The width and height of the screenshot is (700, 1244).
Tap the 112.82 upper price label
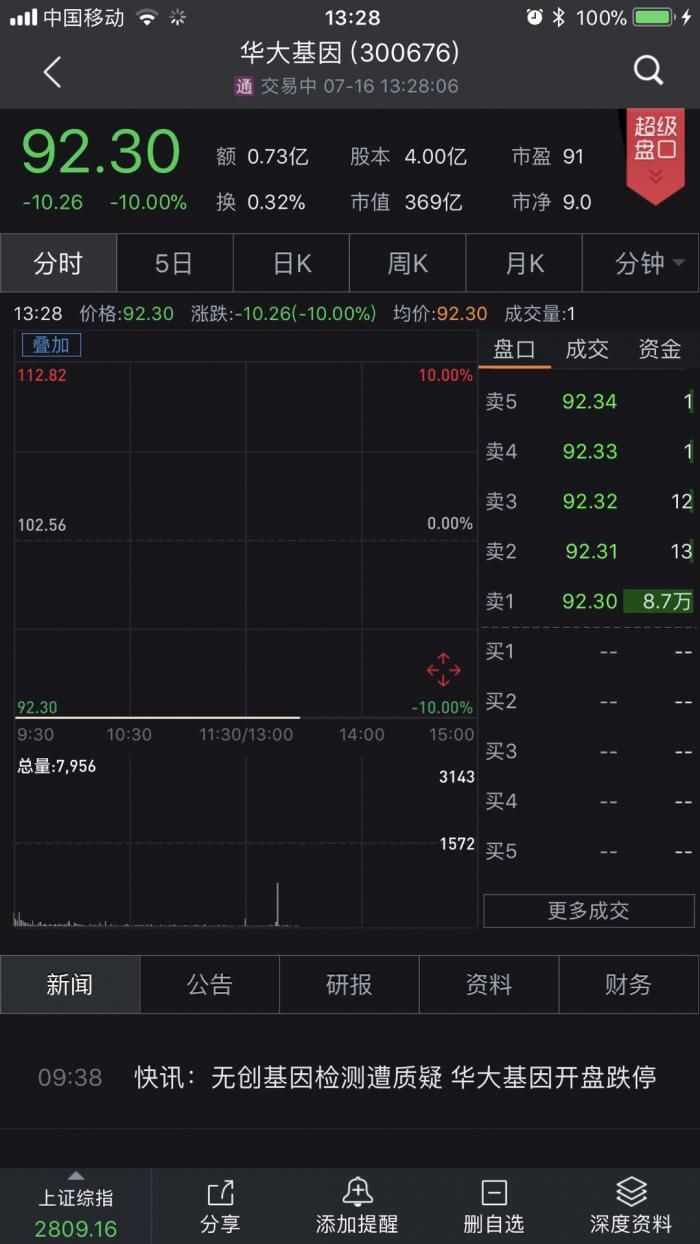[41, 376]
